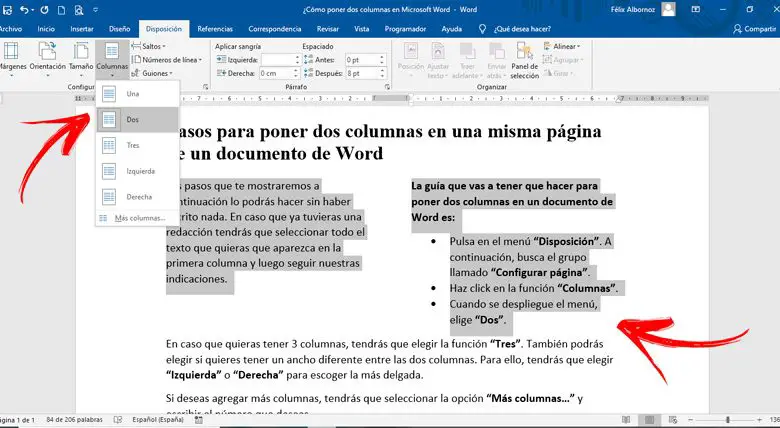Switch to the Insertar tab

pyautogui.click(x=82, y=29)
